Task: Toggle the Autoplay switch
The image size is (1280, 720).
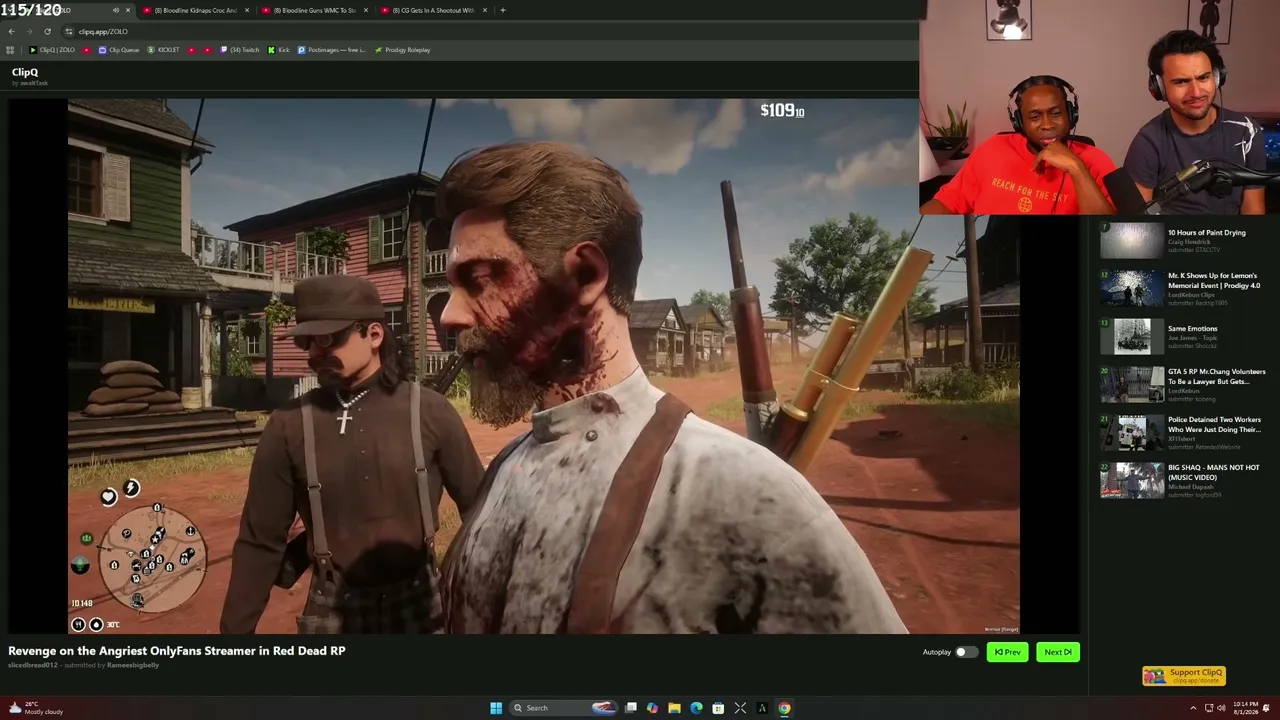Action: [966, 652]
